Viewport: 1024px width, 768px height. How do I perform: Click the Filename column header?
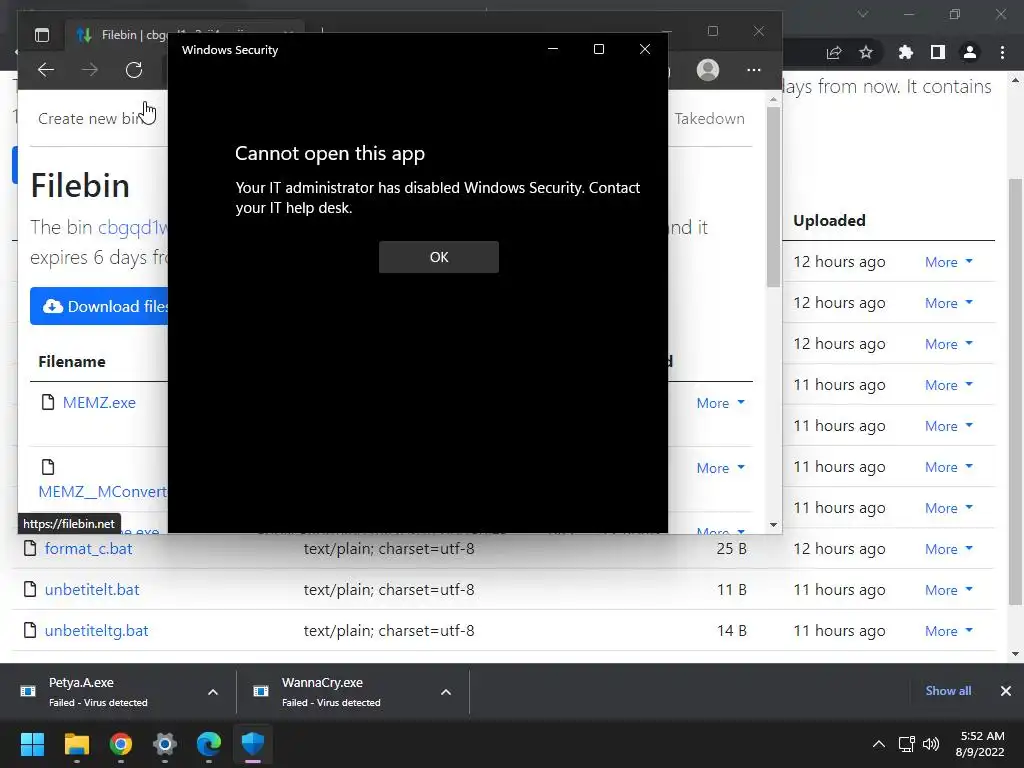(72, 362)
